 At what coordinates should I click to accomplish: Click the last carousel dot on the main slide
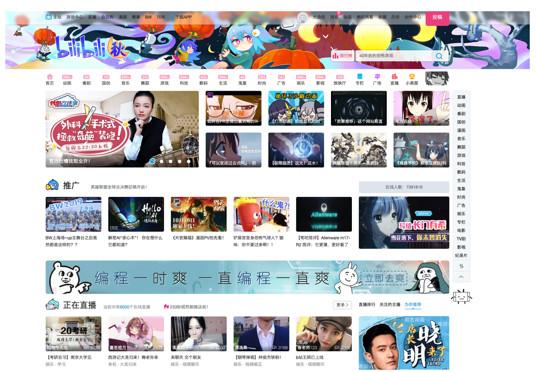(x=188, y=161)
